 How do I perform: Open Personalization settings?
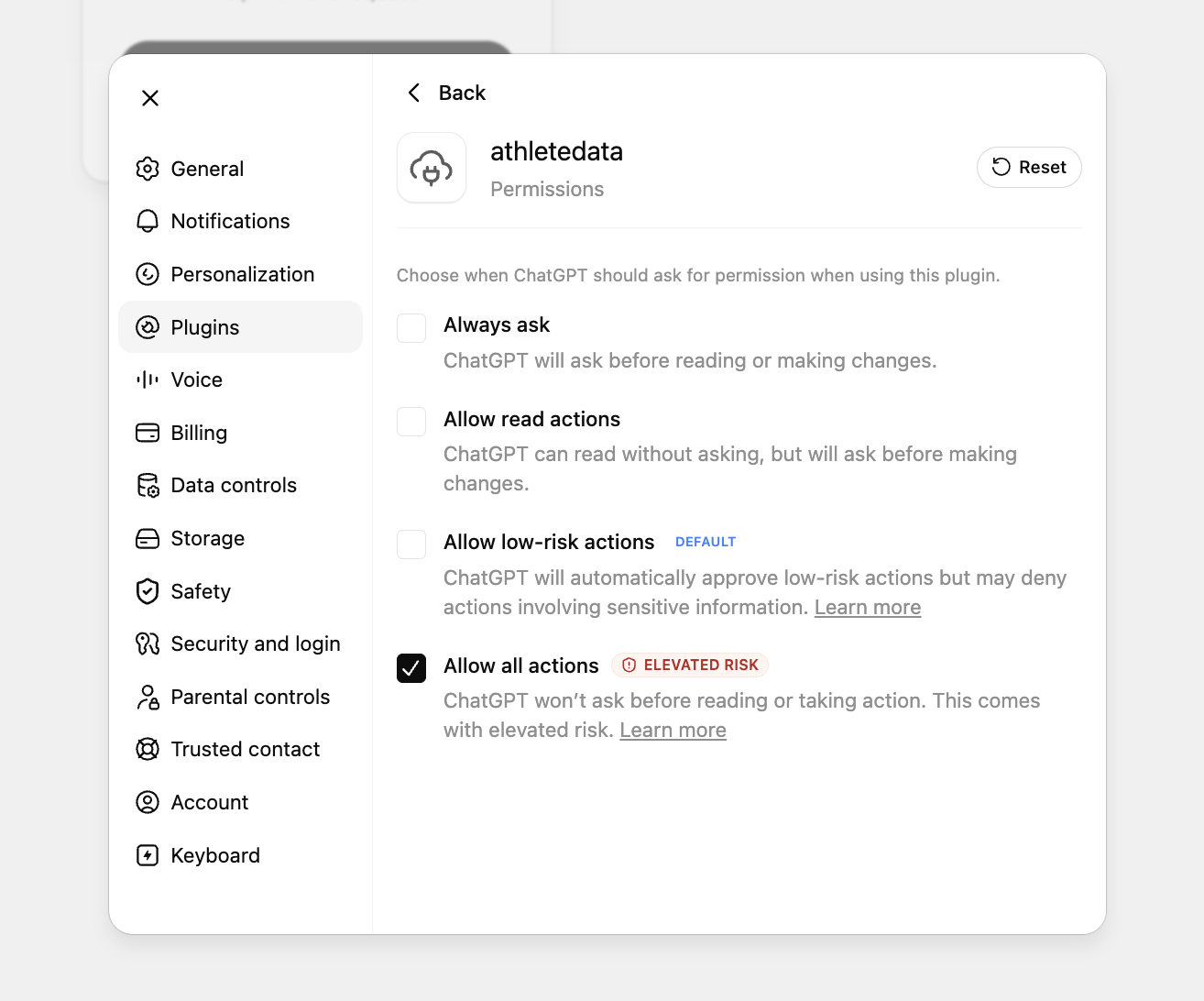click(241, 274)
